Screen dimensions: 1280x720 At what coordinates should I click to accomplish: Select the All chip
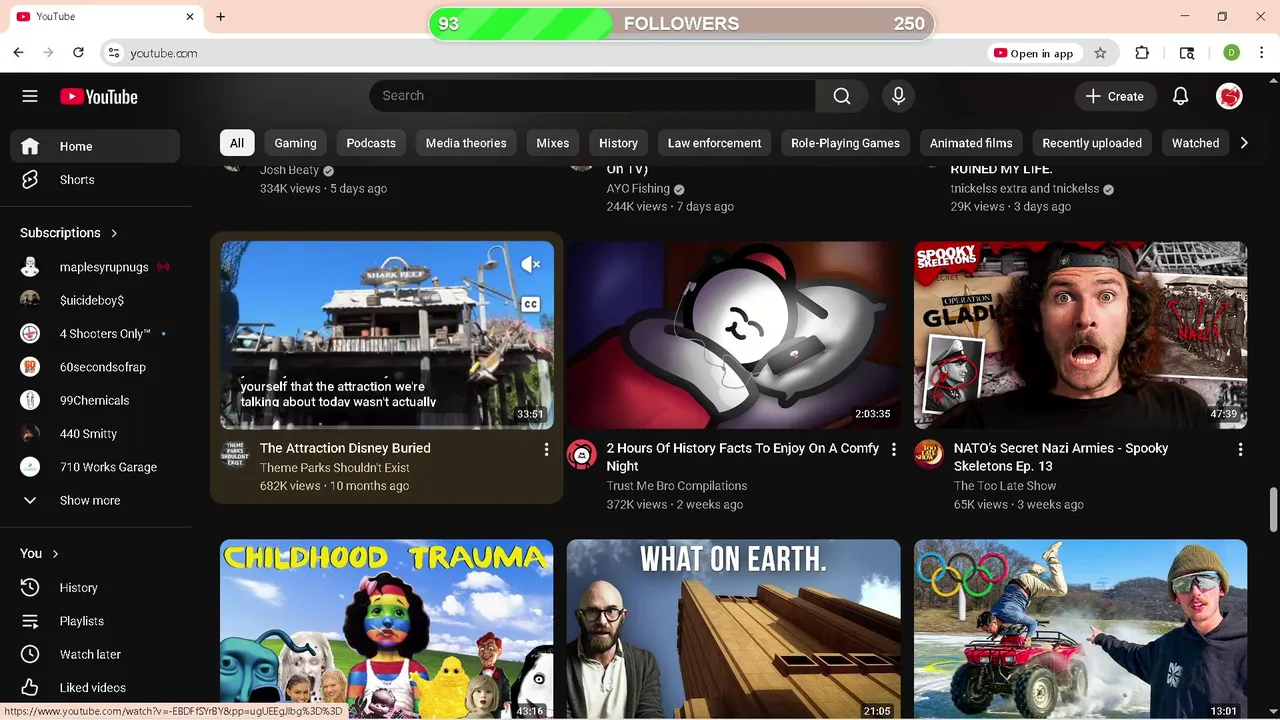[x=237, y=143]
